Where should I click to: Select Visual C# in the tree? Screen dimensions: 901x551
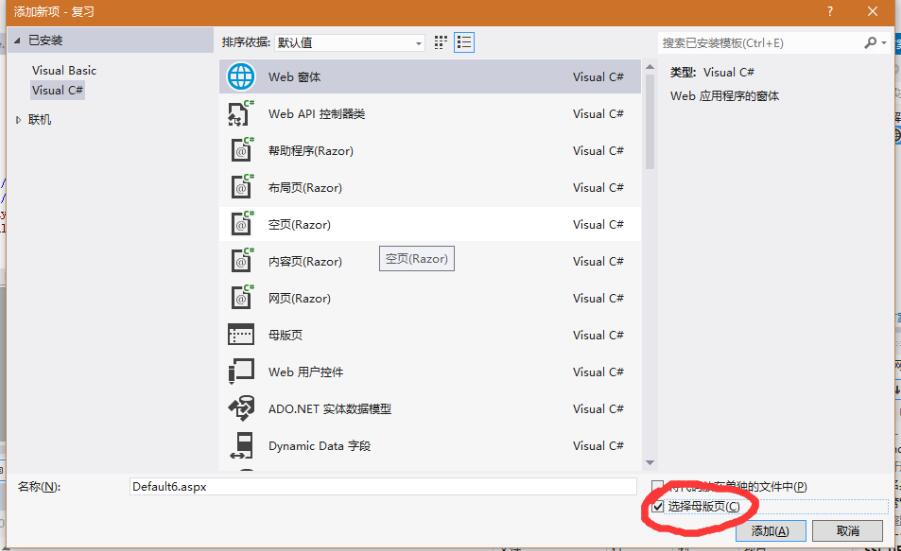point(57,90)
